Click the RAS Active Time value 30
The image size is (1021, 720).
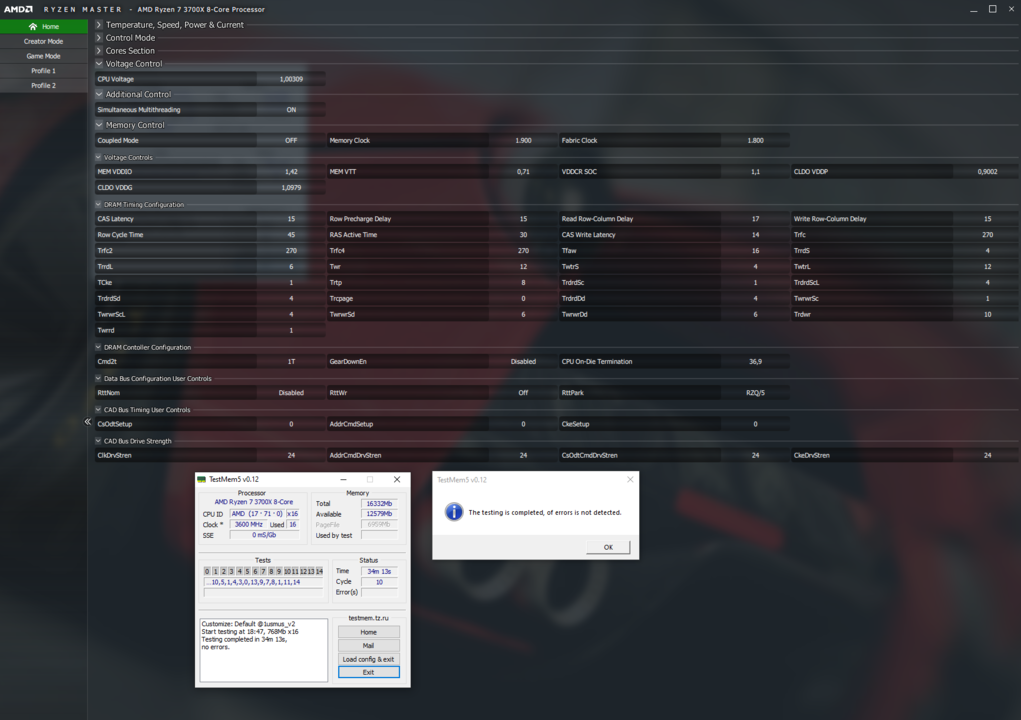523,235
